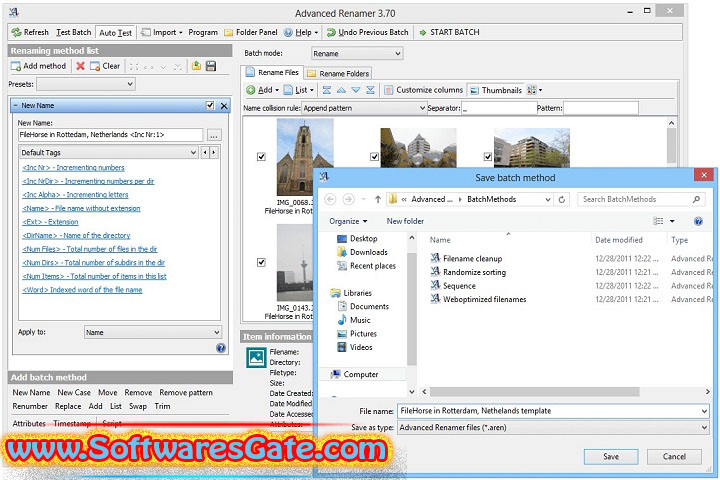
Task: Open the Import menu
Action: pyautogui.click(x=162, y=32)
